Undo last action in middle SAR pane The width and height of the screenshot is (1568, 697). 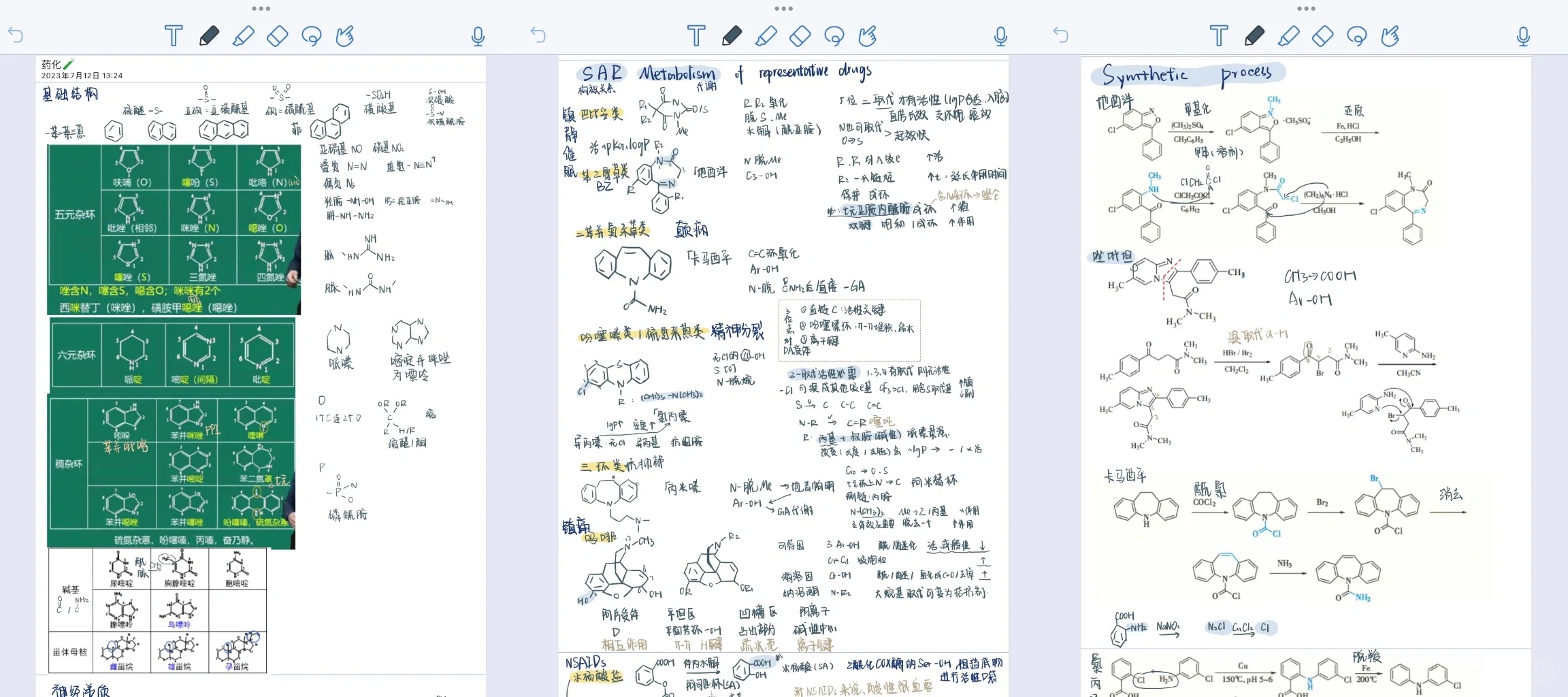[538, 35]
